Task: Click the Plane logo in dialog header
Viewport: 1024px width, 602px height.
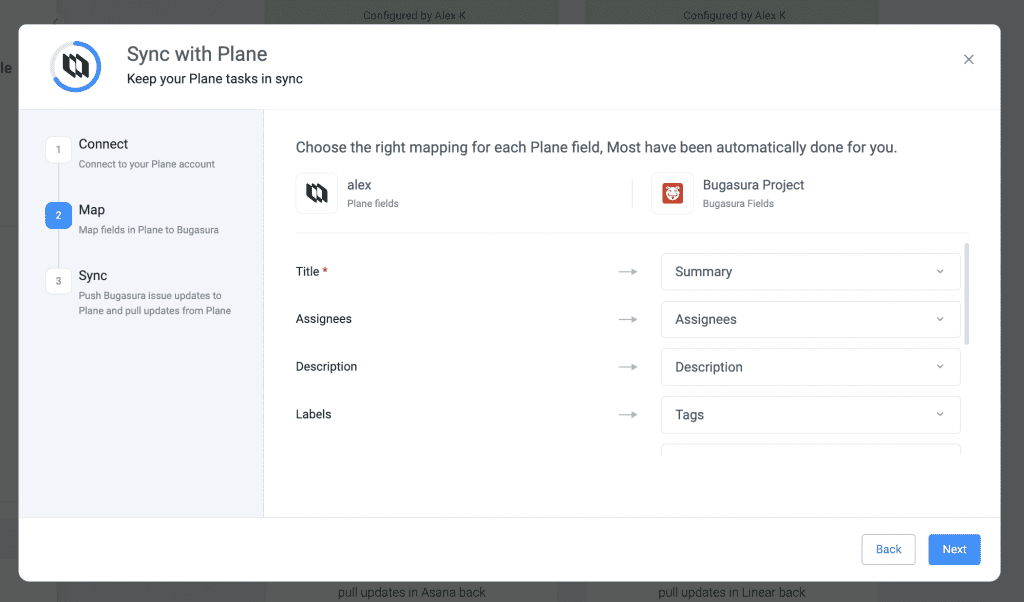Action: [76, 67]
